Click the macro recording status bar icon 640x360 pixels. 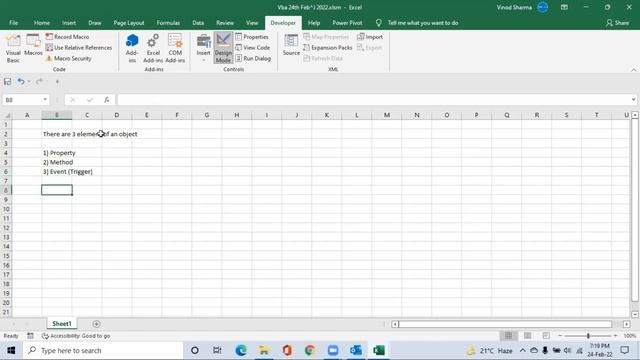coord(30,336)
